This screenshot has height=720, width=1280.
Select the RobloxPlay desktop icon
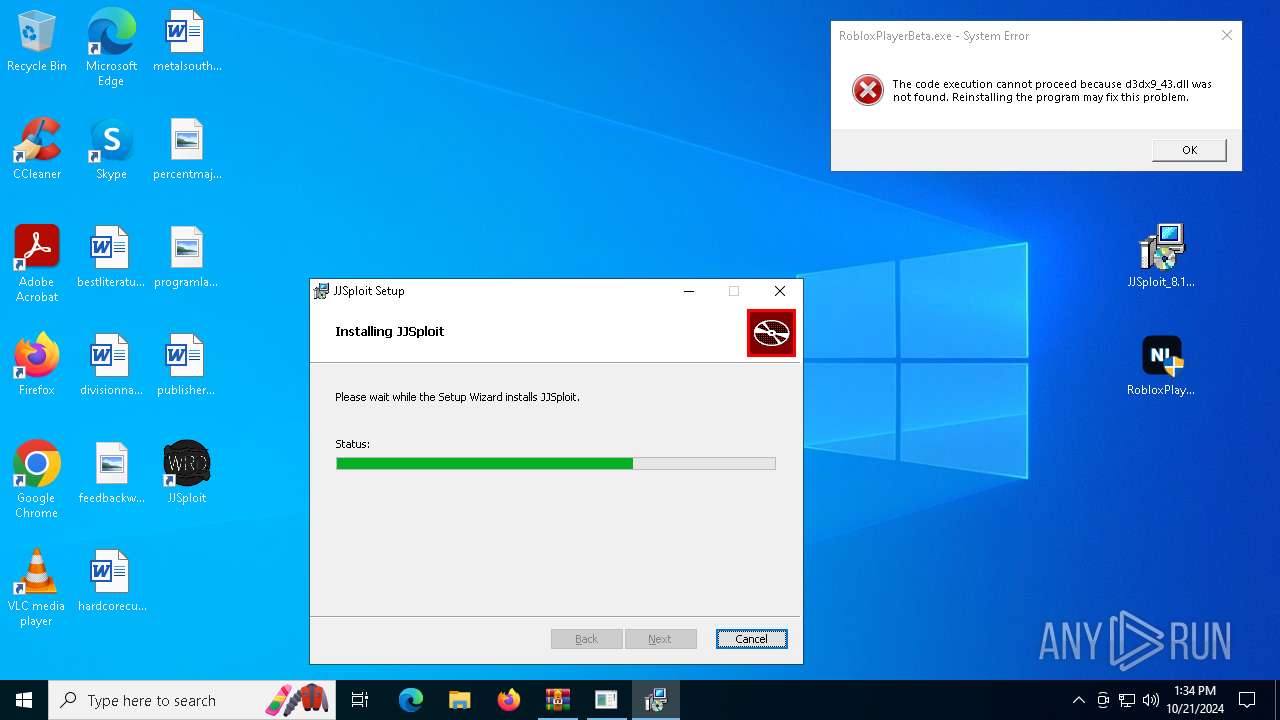[1161, 366]
